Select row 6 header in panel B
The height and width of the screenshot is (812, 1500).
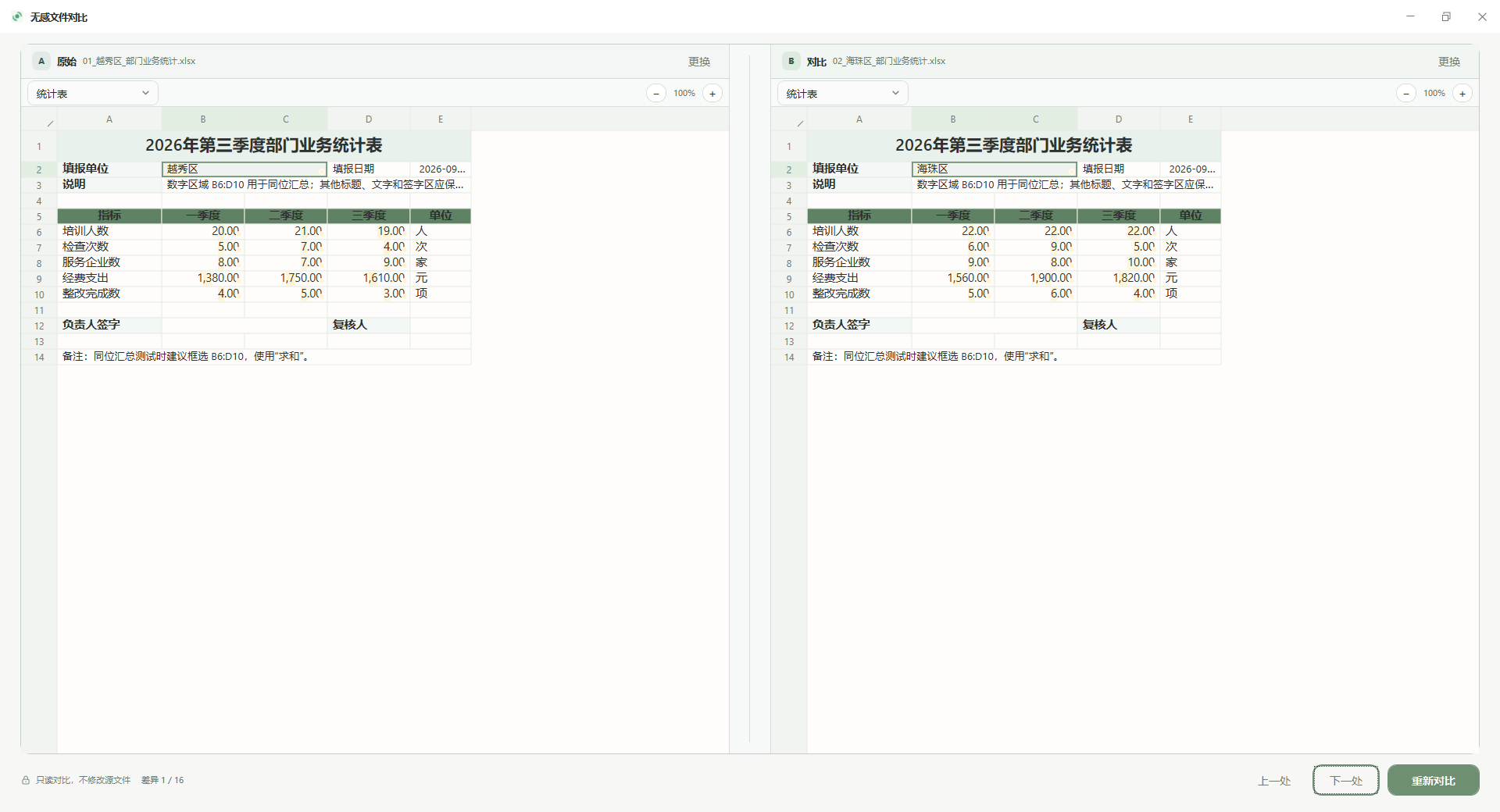click(x=789, y=232)
